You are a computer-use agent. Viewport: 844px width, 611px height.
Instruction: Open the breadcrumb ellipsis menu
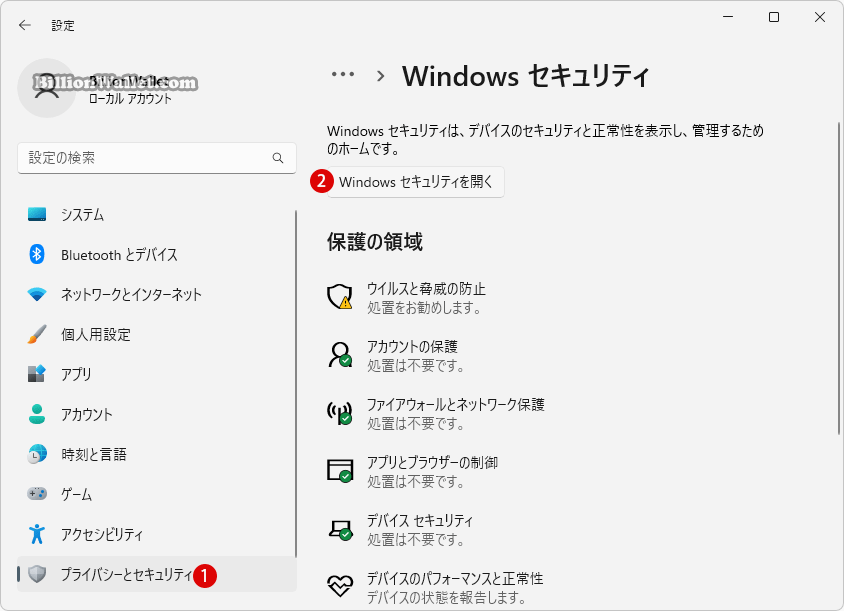click(343, 75)
